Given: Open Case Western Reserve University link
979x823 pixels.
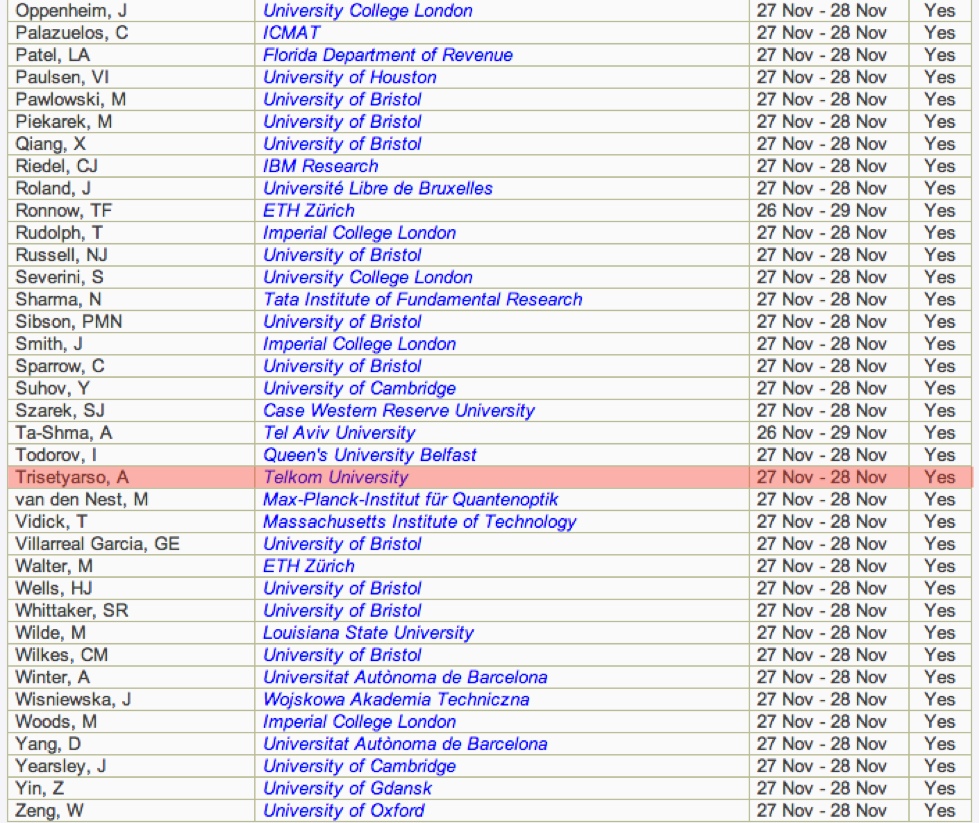Looking at the screenshot, I should (398, 410).
